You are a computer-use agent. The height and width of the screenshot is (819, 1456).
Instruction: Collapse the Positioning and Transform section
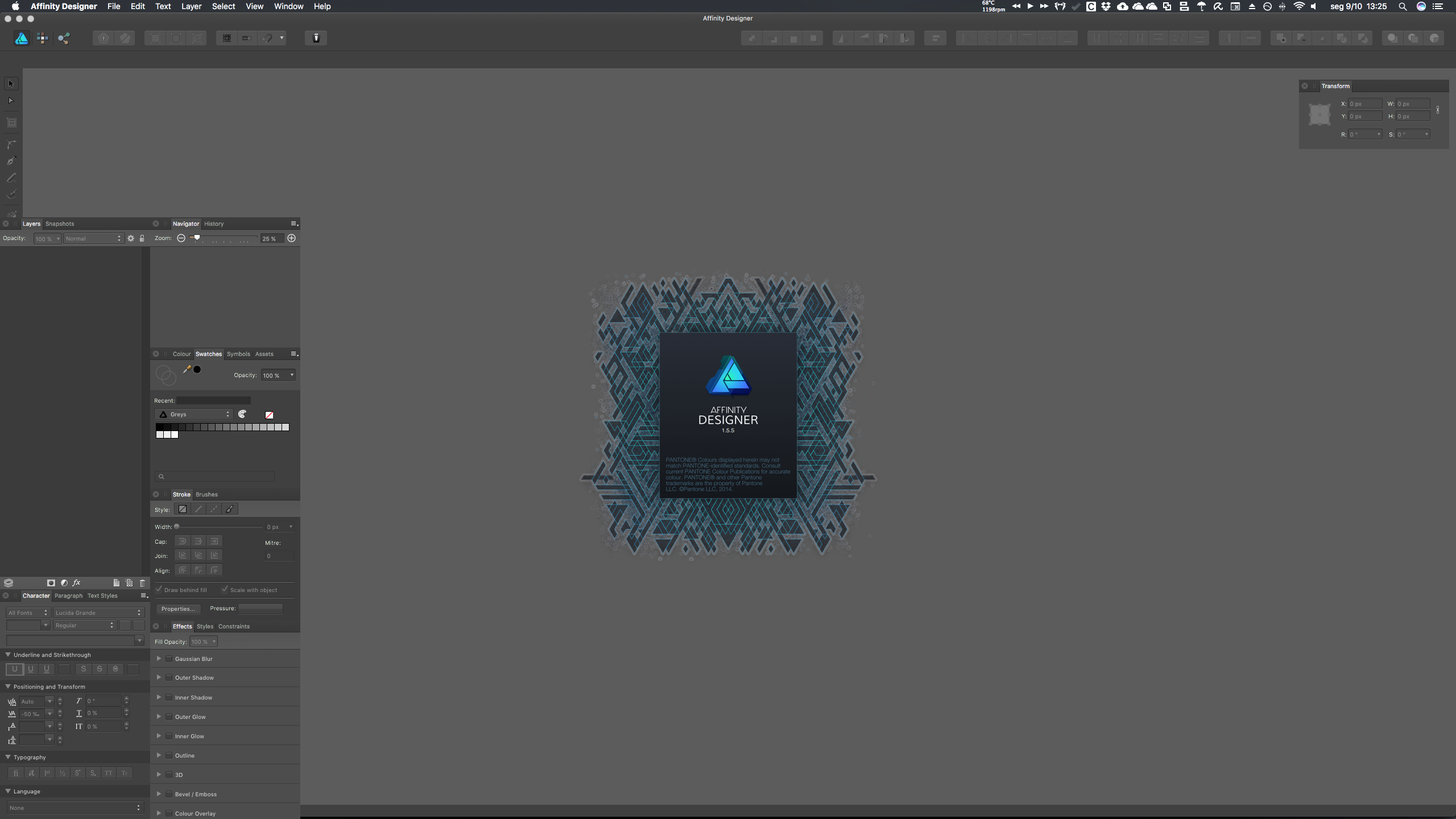click(8, 686)
